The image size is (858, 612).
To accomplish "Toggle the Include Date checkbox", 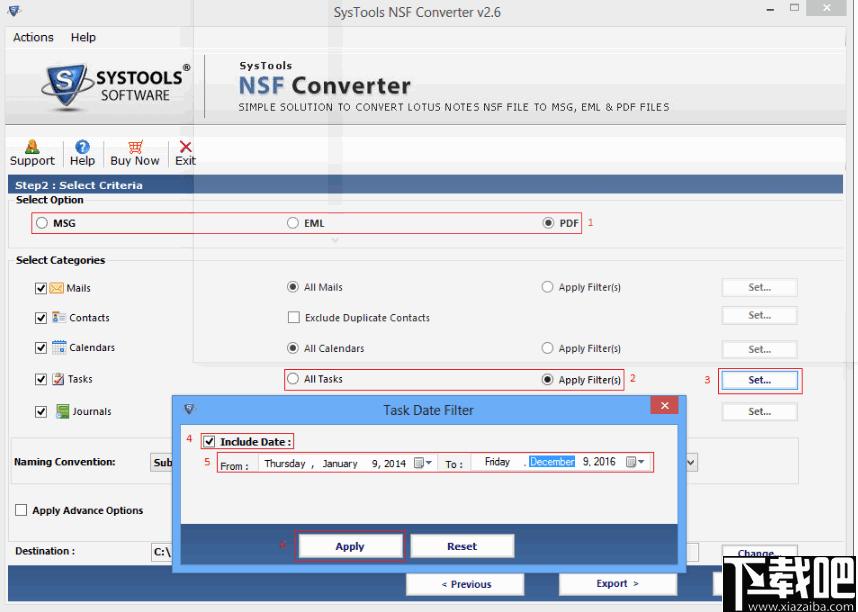I will 209,441.
